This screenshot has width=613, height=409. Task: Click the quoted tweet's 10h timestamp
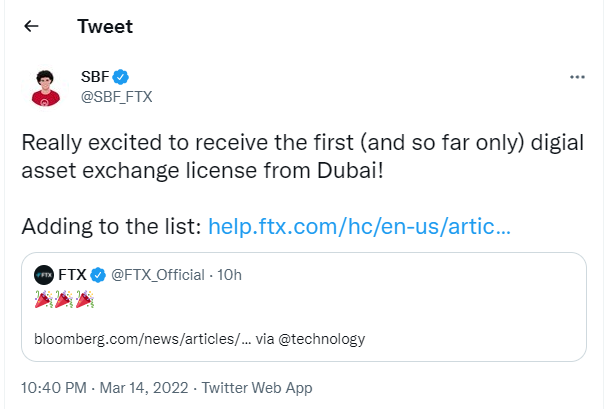point(229,274)
